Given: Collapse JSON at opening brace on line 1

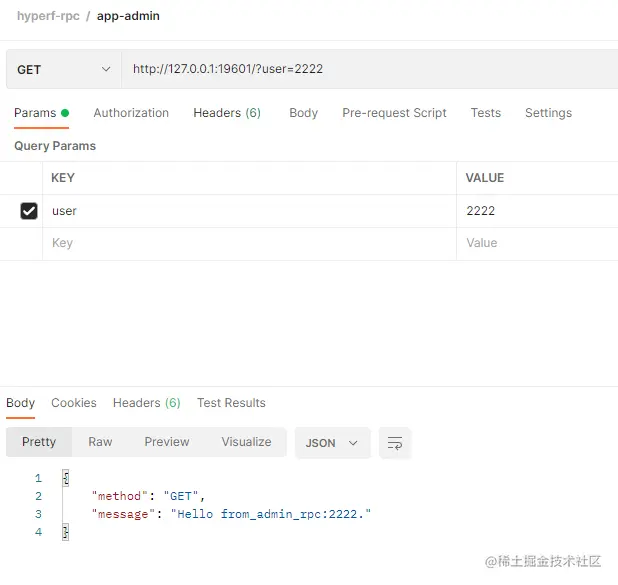Looking at the screenshot, I should tap(66, 478).
